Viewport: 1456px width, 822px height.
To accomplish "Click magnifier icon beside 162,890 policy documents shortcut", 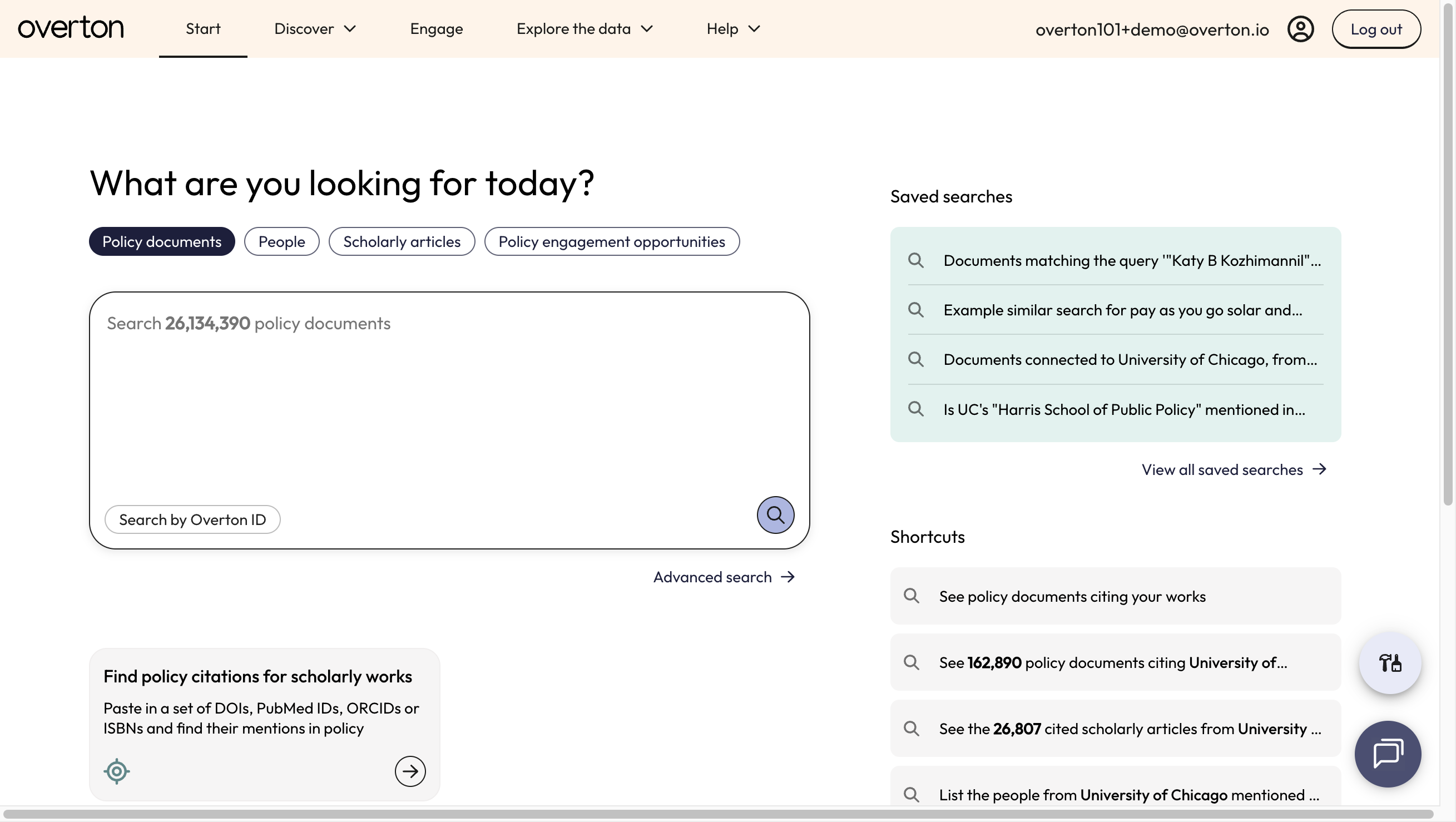I will pos(911,662).
